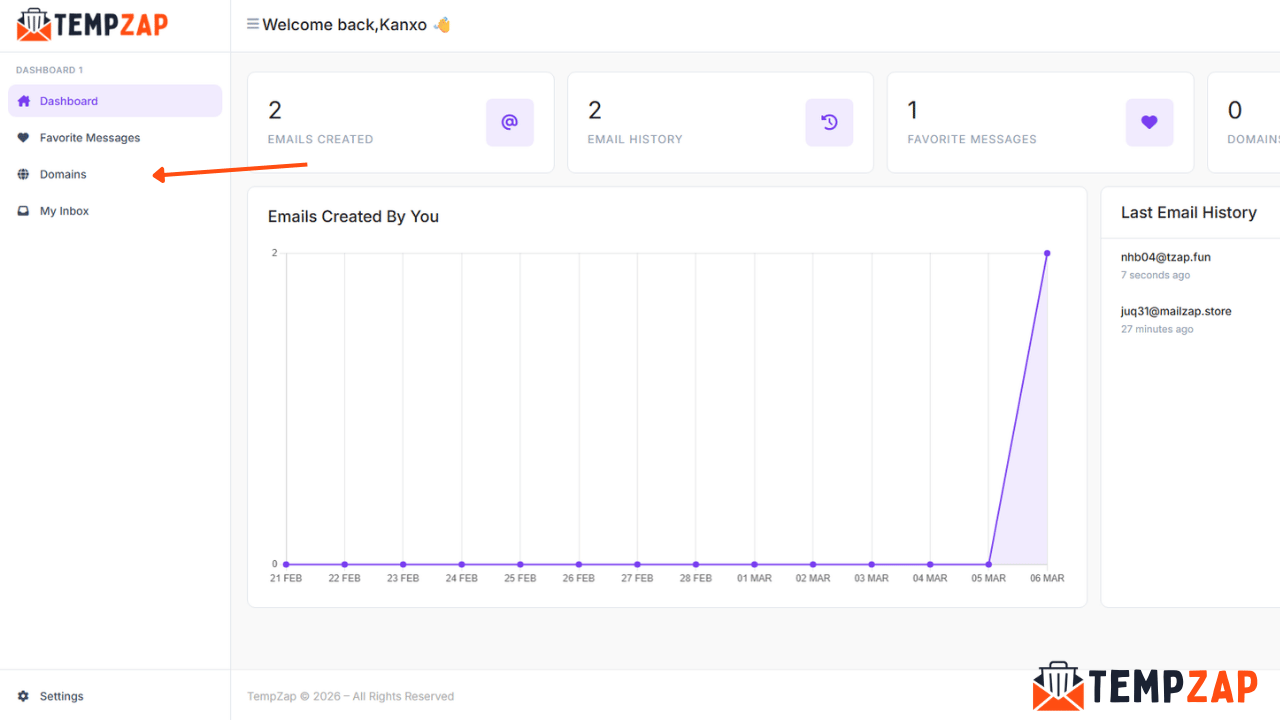This screenshot has height=720, width=1280.
Task: Select nhb04@tzap.fun in Last Email History
Action: tap(1165, 257)
